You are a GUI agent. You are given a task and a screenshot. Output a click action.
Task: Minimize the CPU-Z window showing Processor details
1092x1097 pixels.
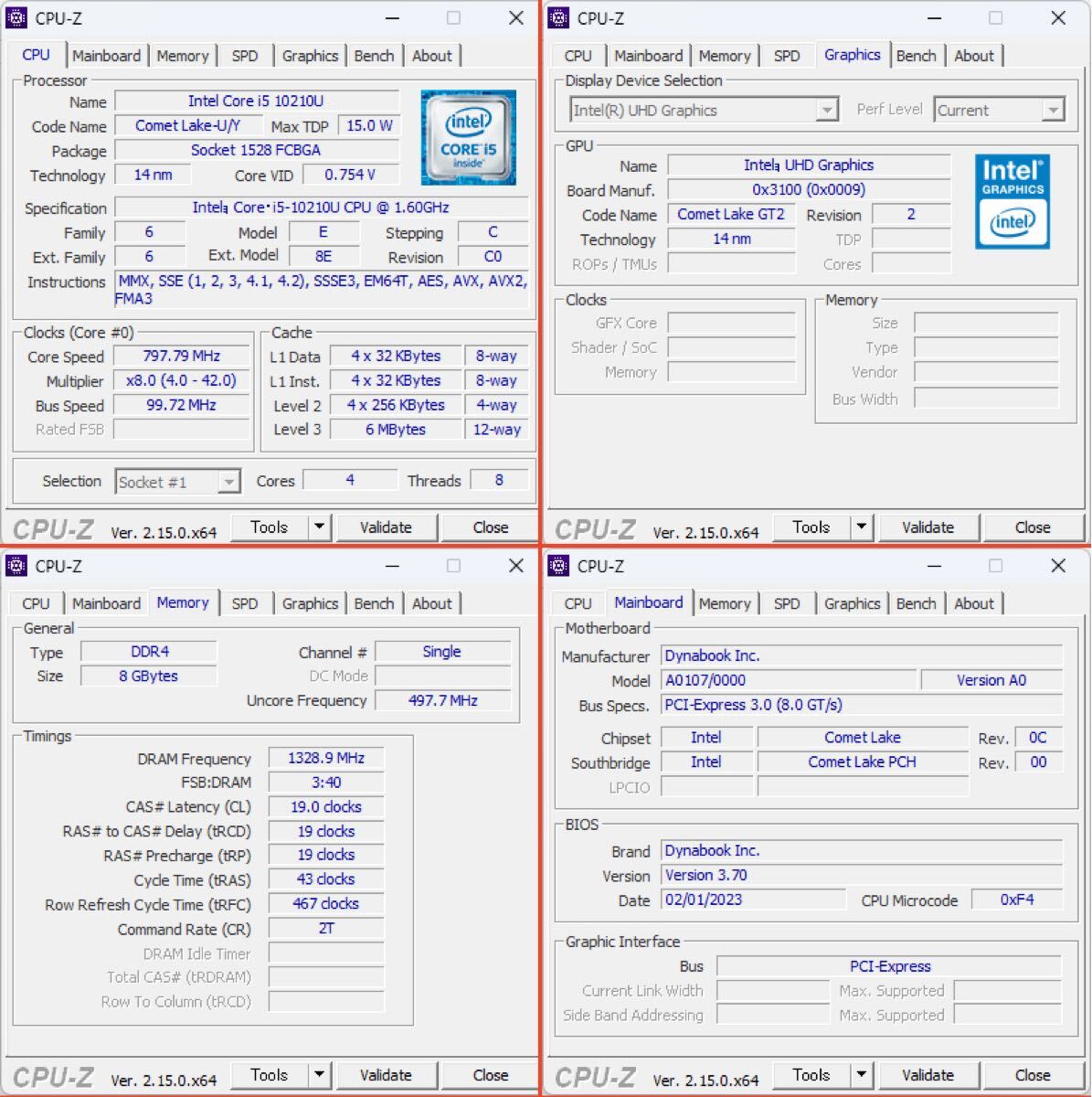coord(392,18)
